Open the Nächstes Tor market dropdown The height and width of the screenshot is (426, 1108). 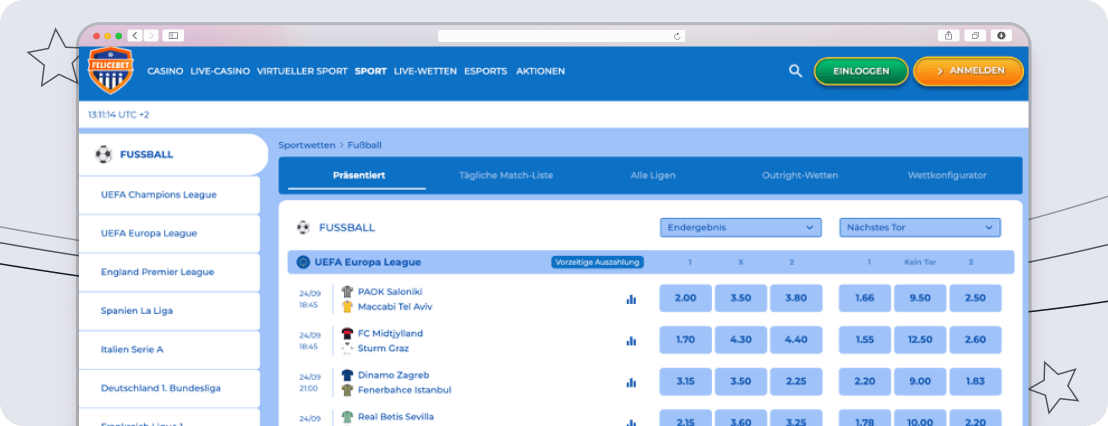click(x=920, y=227)
